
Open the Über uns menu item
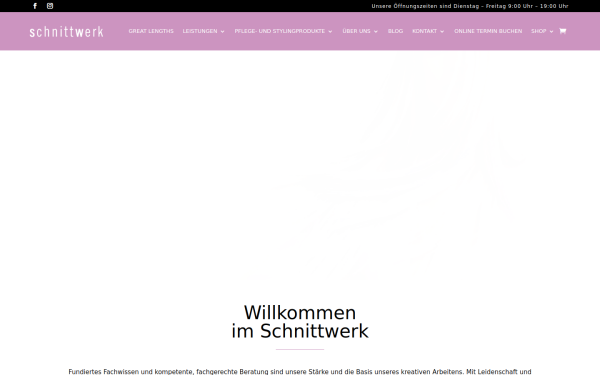click(356, 31)
